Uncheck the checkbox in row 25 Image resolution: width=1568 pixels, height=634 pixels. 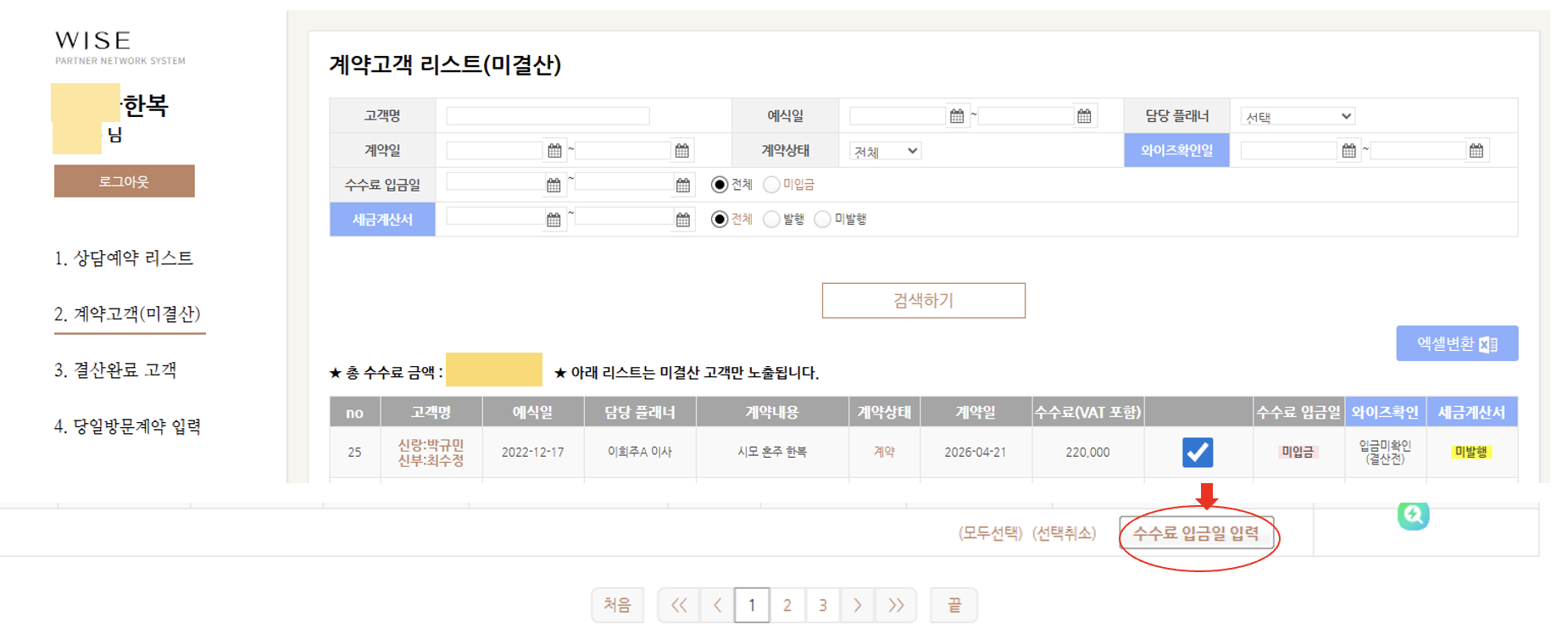1197,452
